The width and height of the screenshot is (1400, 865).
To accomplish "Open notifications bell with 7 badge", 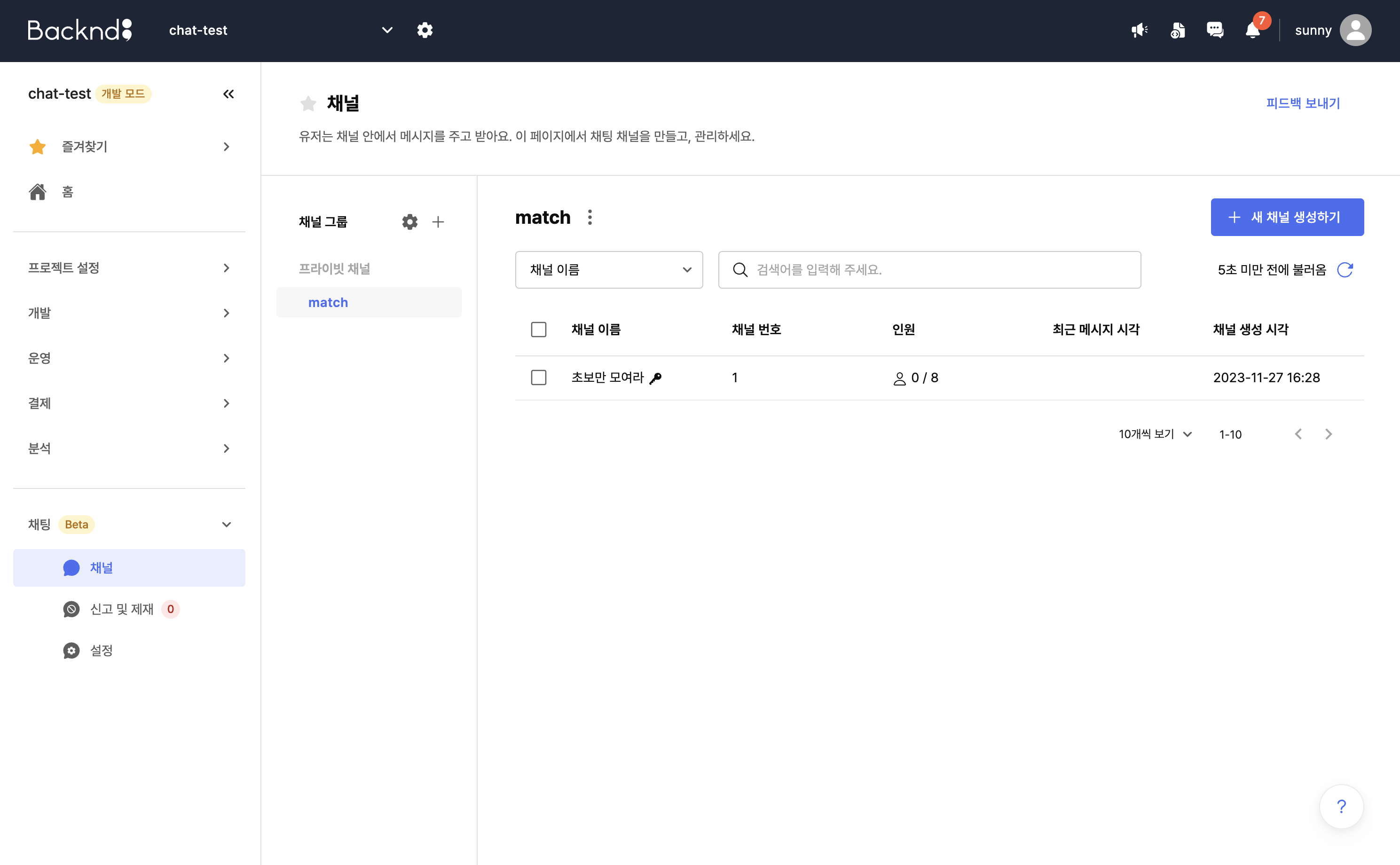I will tap(1253, 30).
